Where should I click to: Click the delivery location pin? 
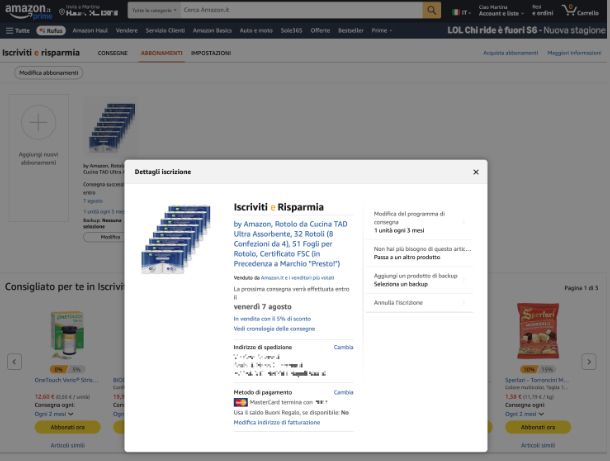click(x=62, y=12)
